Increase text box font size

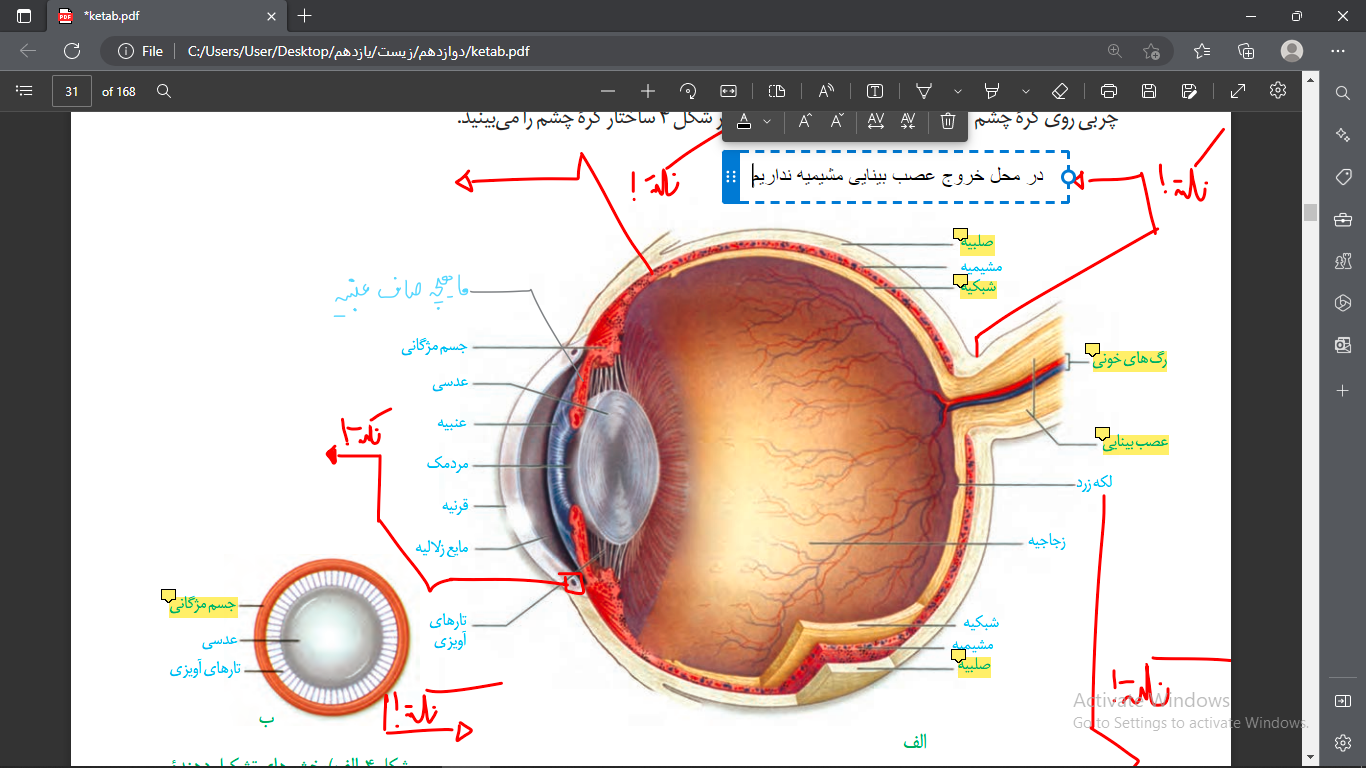pos(806,121)
